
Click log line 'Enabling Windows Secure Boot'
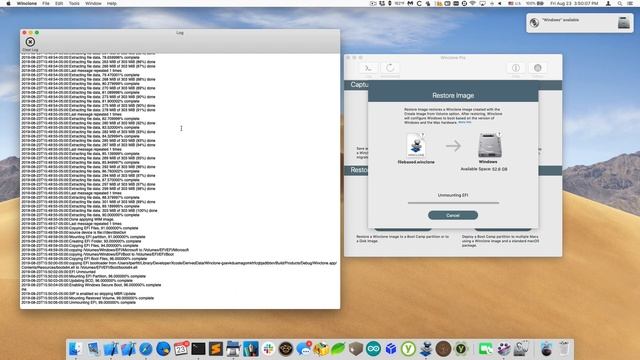tap(91, 285)
